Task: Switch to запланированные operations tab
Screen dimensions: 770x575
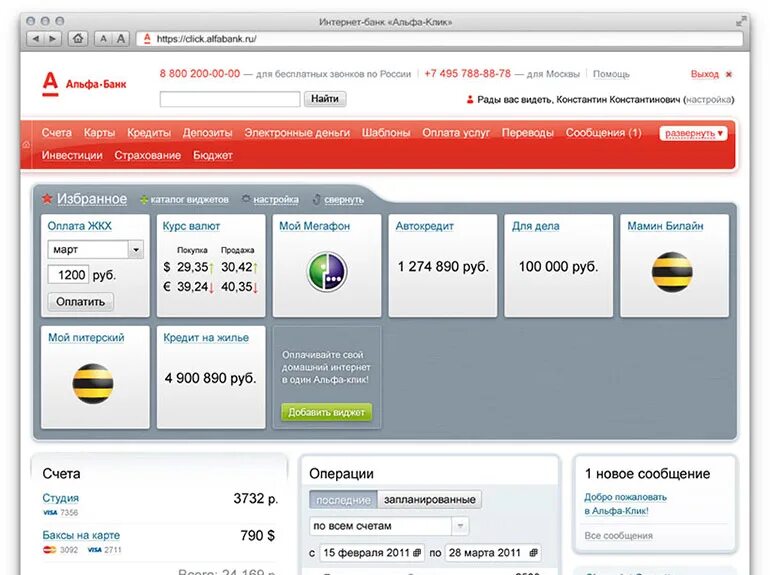Action: tap(430, 499)
